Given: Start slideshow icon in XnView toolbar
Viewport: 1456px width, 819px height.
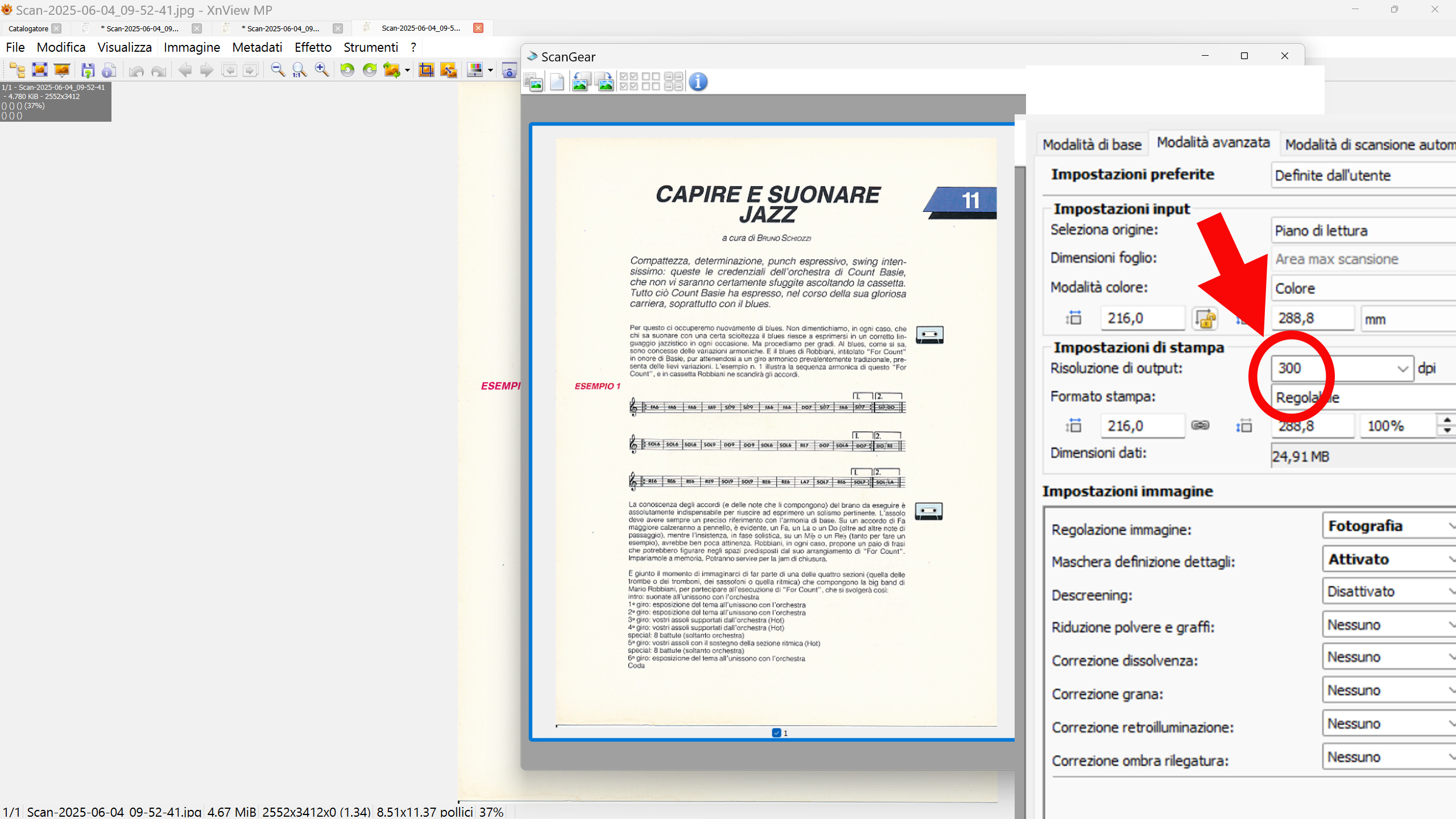Looking at the screenshot, I should click(61, 70).
